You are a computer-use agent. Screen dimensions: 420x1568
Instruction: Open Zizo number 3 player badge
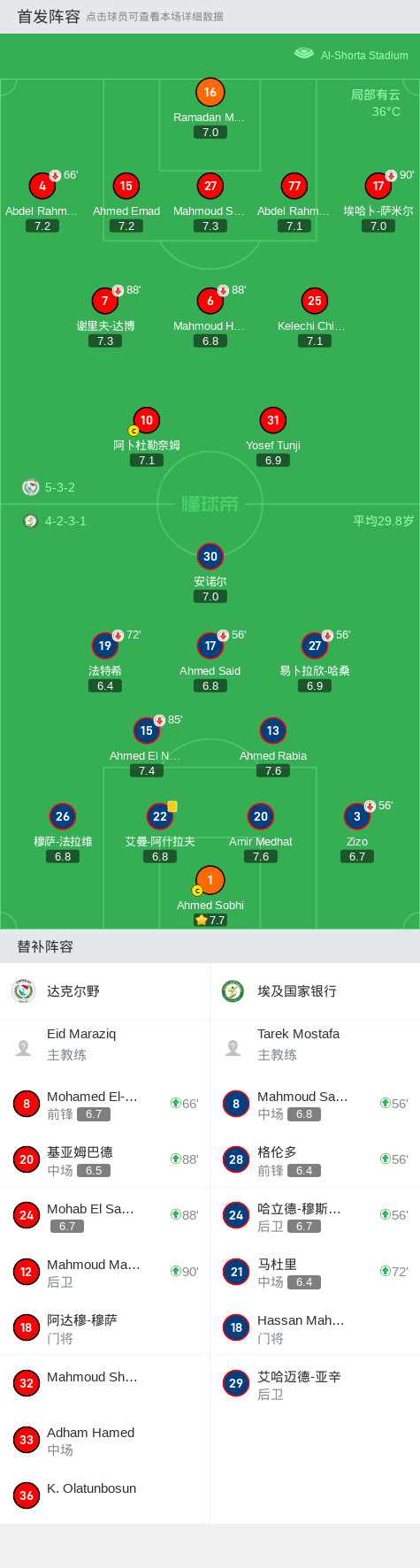pos(357,816)
